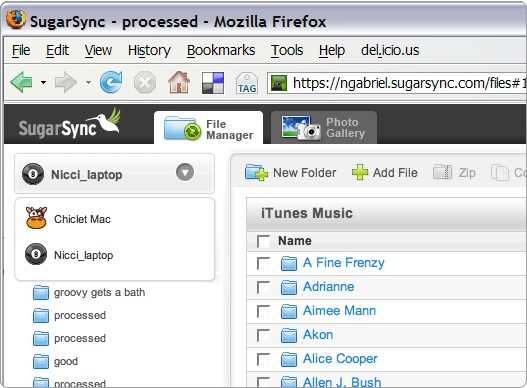527x388 pixels.
Task: Open the Alice Cooper folder link
Action: click(x=340, y=359)
